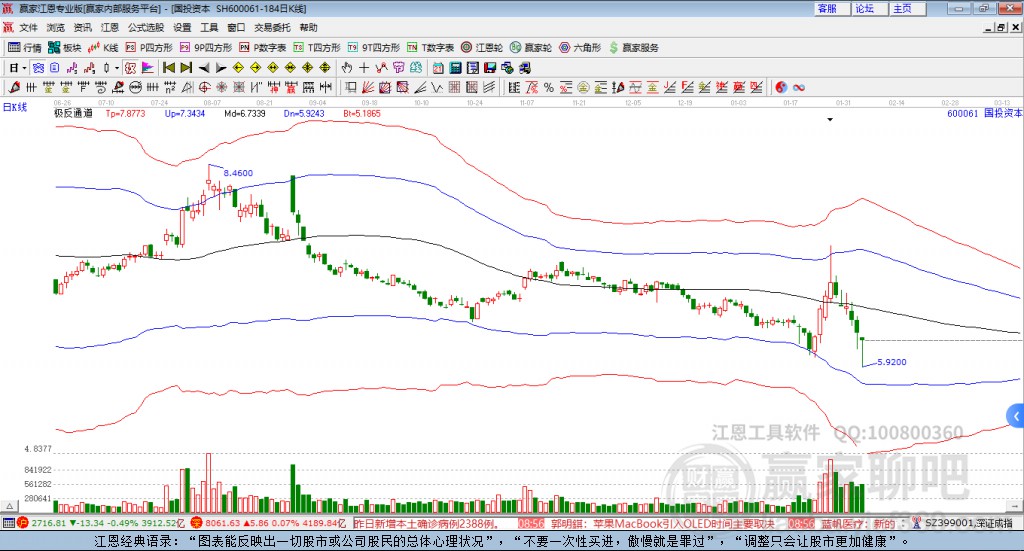Expand the blue side panel arrow
1024x551 pixels.
pyautogui.click(x=1016, y=416)
